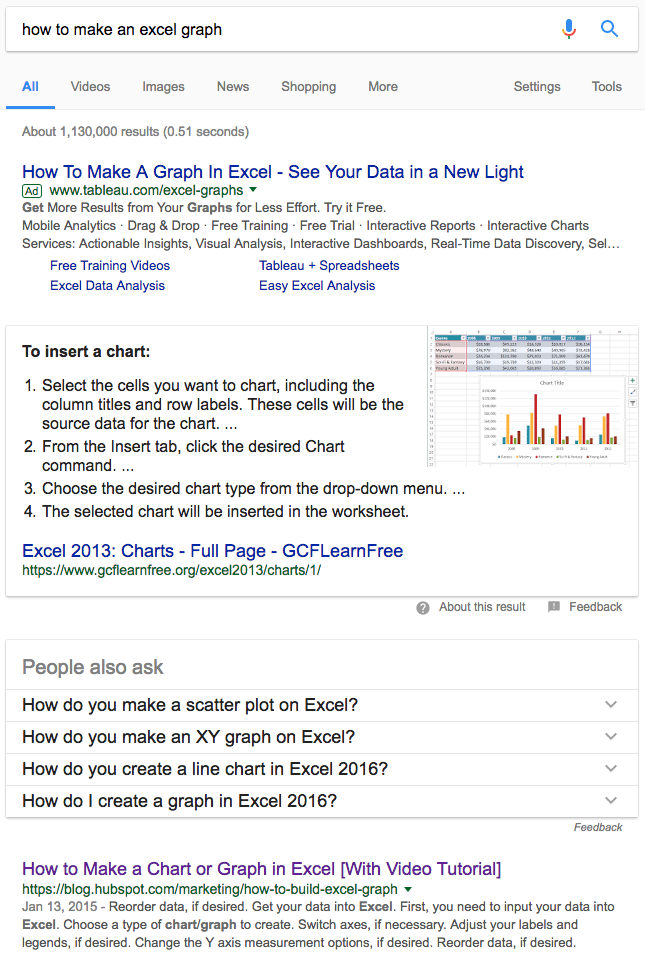Click the voice search microphone icon
This screenshot has height=959, width=645.
569,29
